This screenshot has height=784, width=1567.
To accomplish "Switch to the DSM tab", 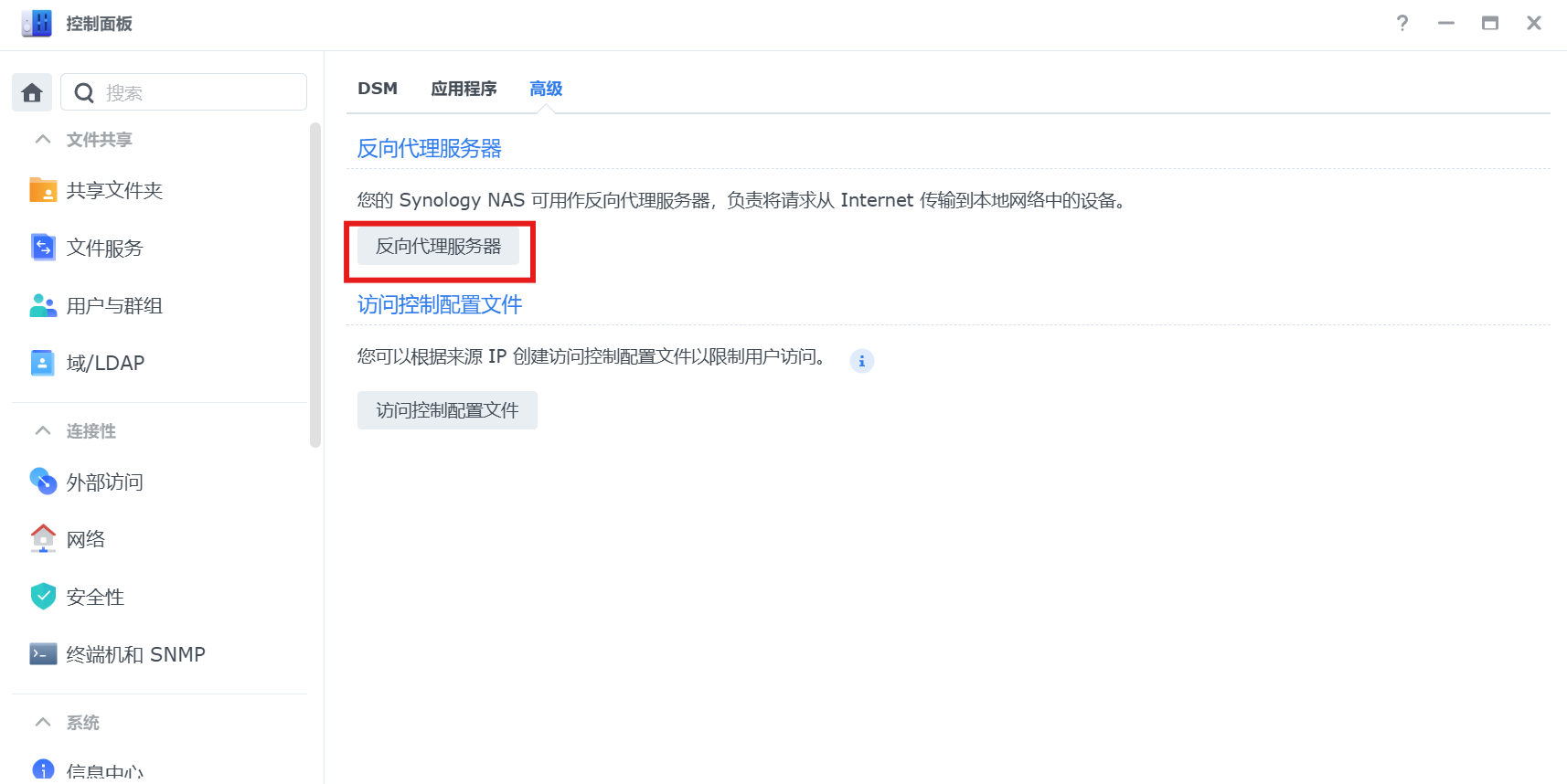I will [378, 89].
